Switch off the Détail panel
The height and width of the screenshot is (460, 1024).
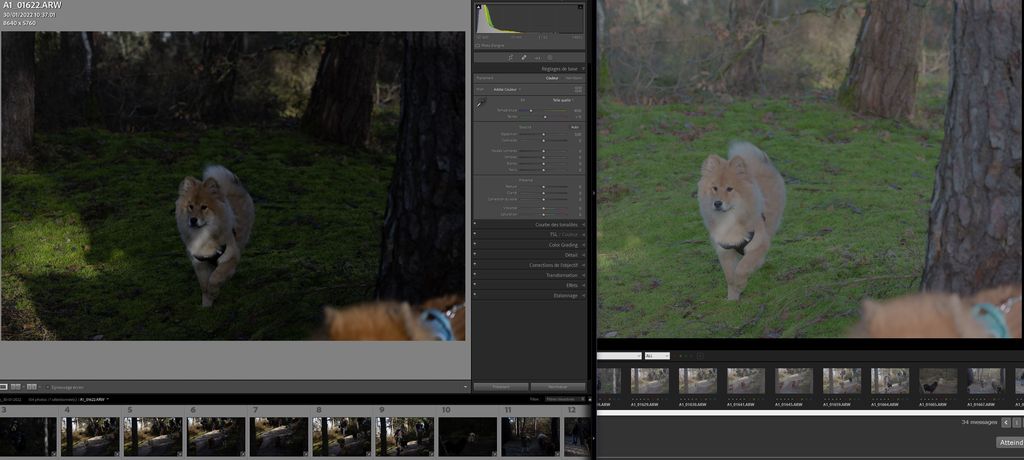475,254
